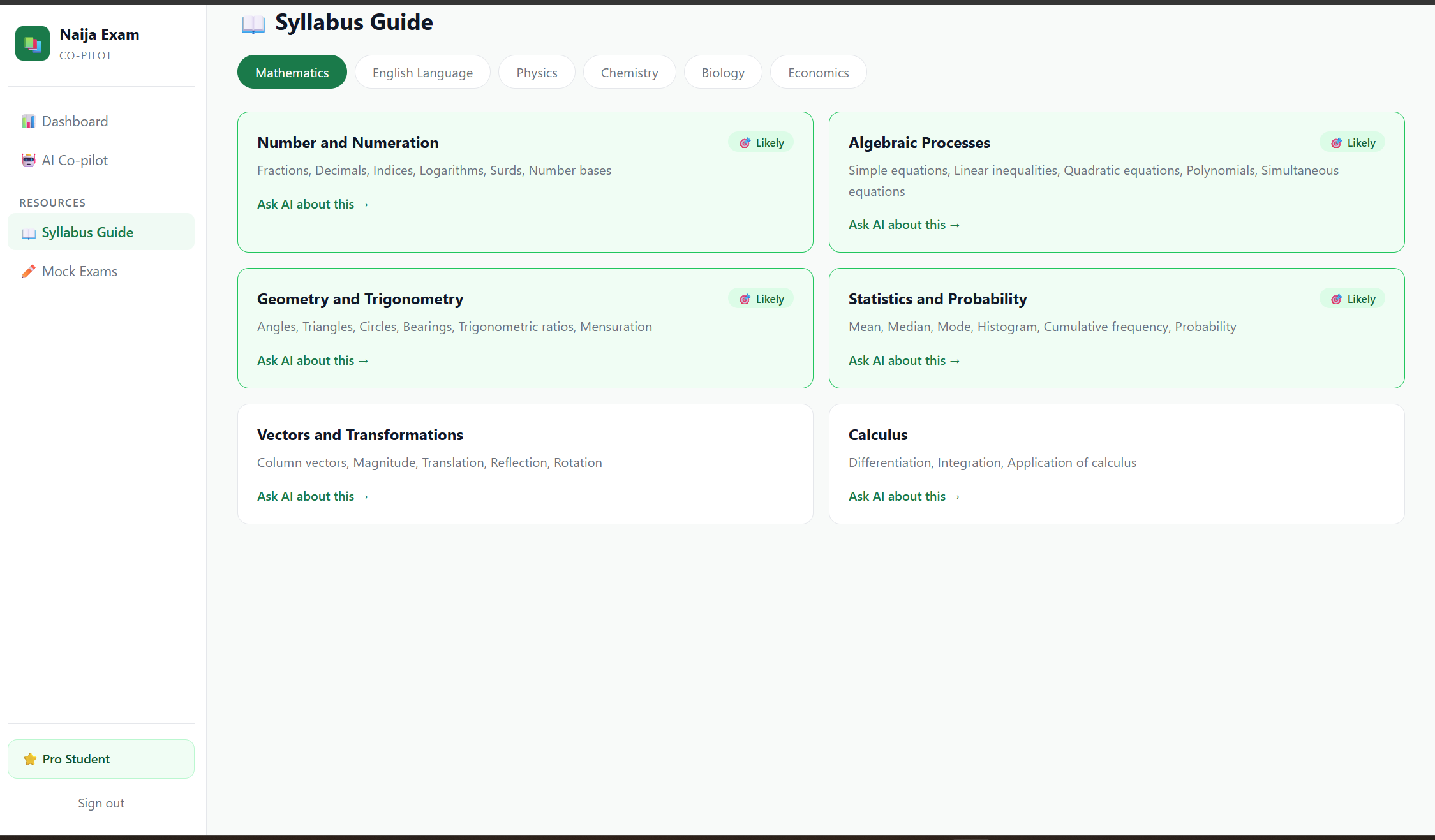Click the Pro Student star icon
1435x840 pixels.
(x=30, y=759)
